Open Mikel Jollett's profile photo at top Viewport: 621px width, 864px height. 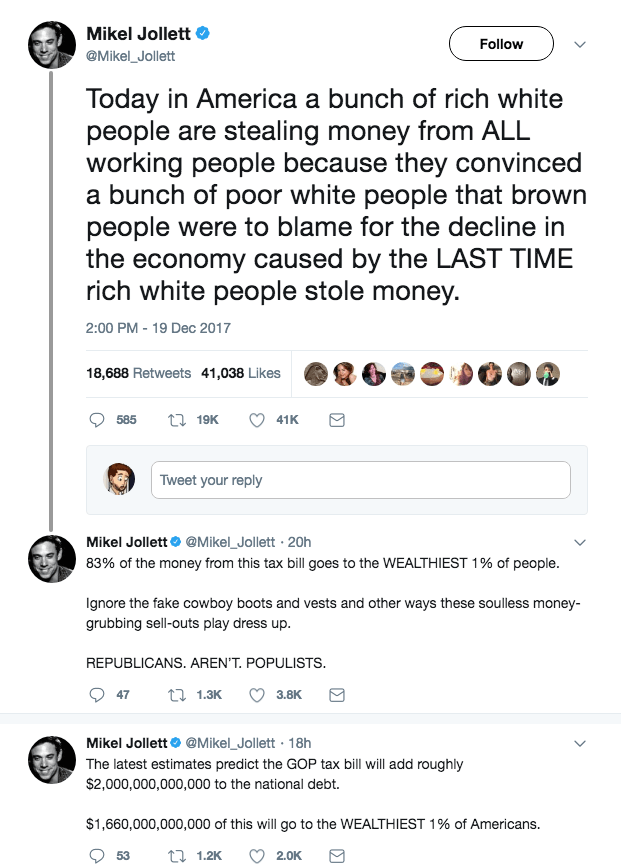(52, 44)
